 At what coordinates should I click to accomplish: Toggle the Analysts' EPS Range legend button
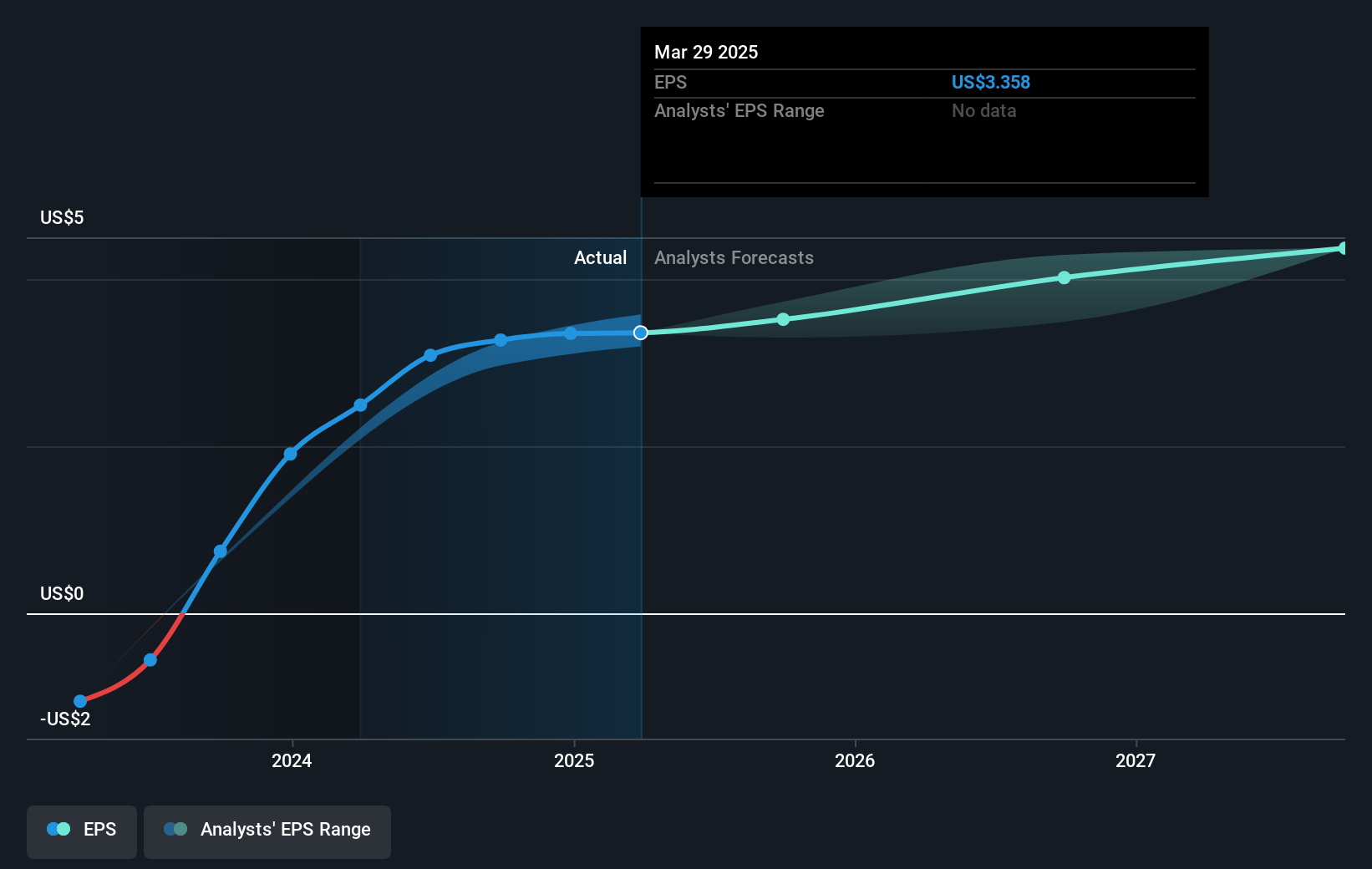pos(267,831)
